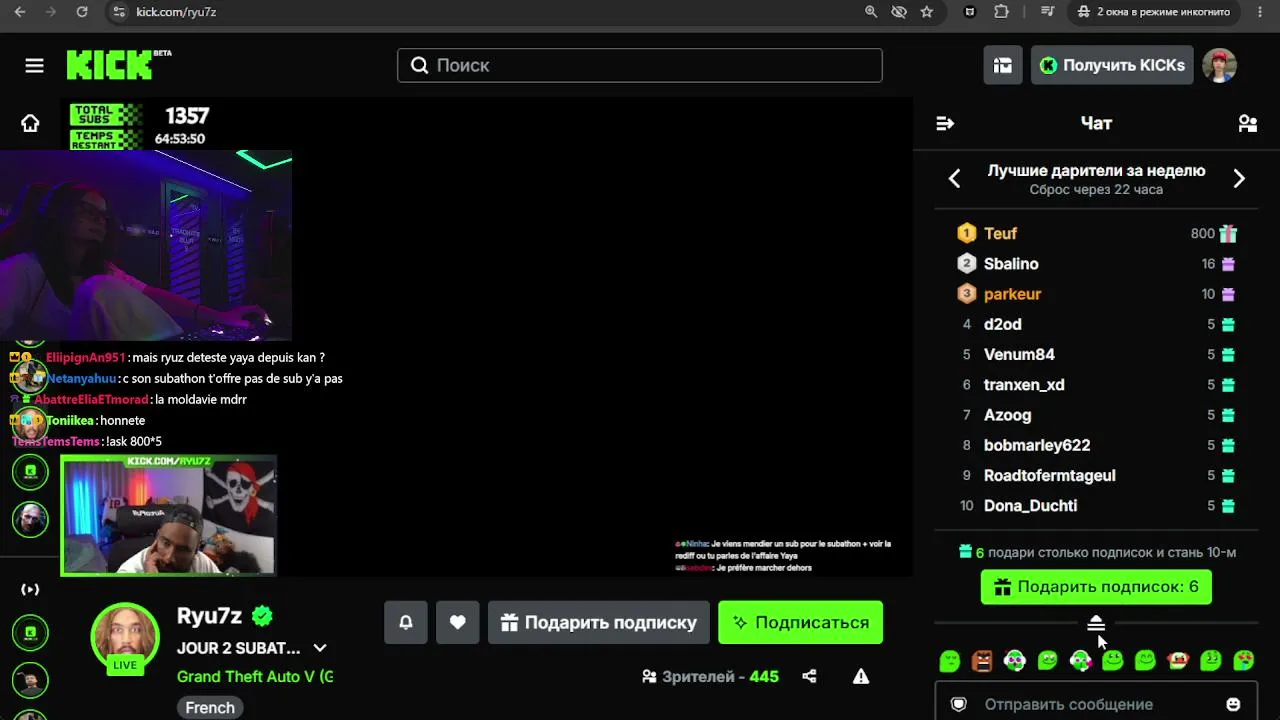
Task: Select Roadtofermtageul in gifters list
Action: coord(1049,476)
